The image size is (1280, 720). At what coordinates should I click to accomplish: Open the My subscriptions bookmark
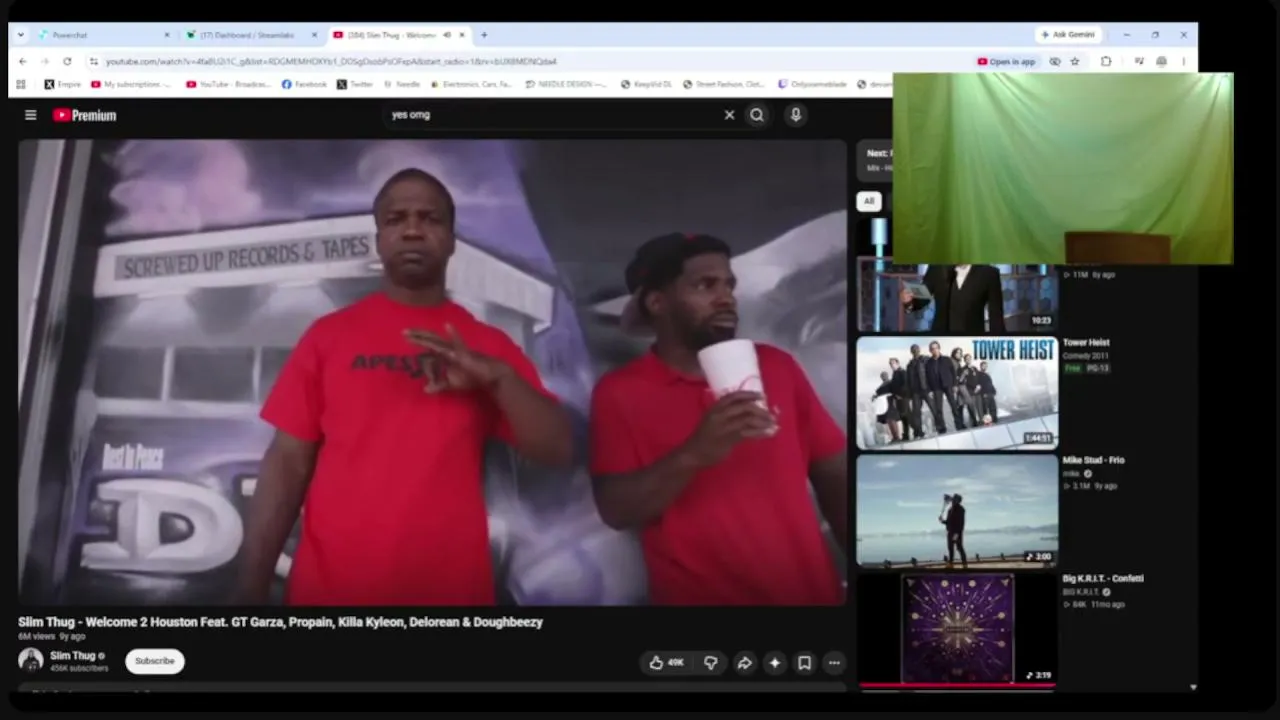[130, 85]
